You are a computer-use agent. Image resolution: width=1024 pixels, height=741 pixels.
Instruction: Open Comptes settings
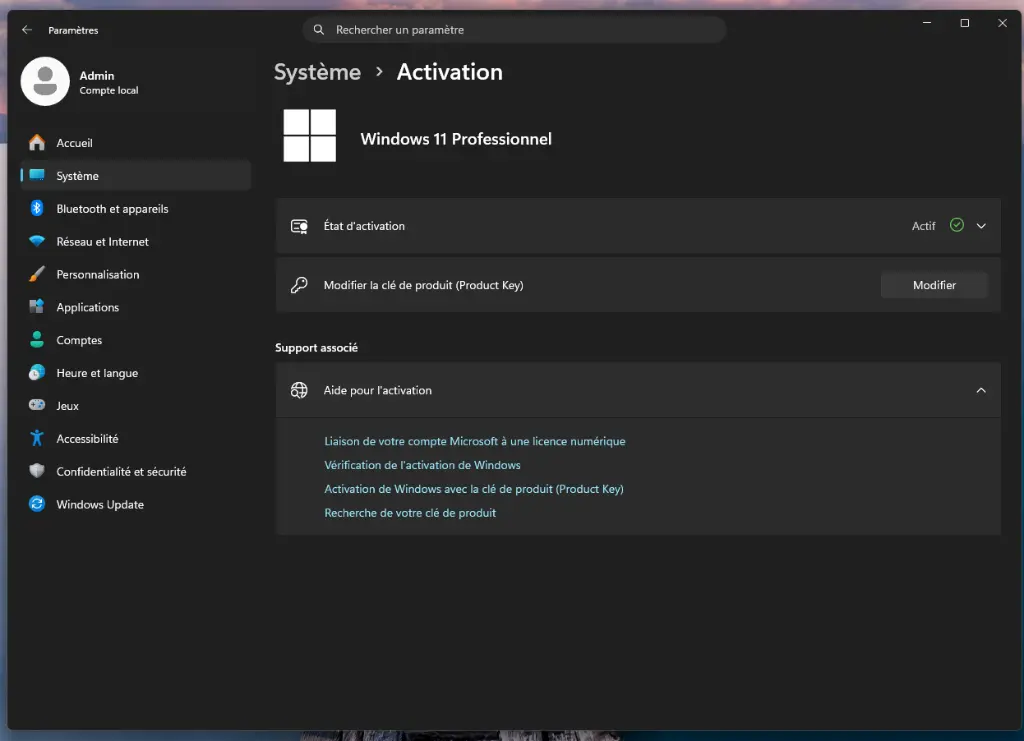[136, 339]
